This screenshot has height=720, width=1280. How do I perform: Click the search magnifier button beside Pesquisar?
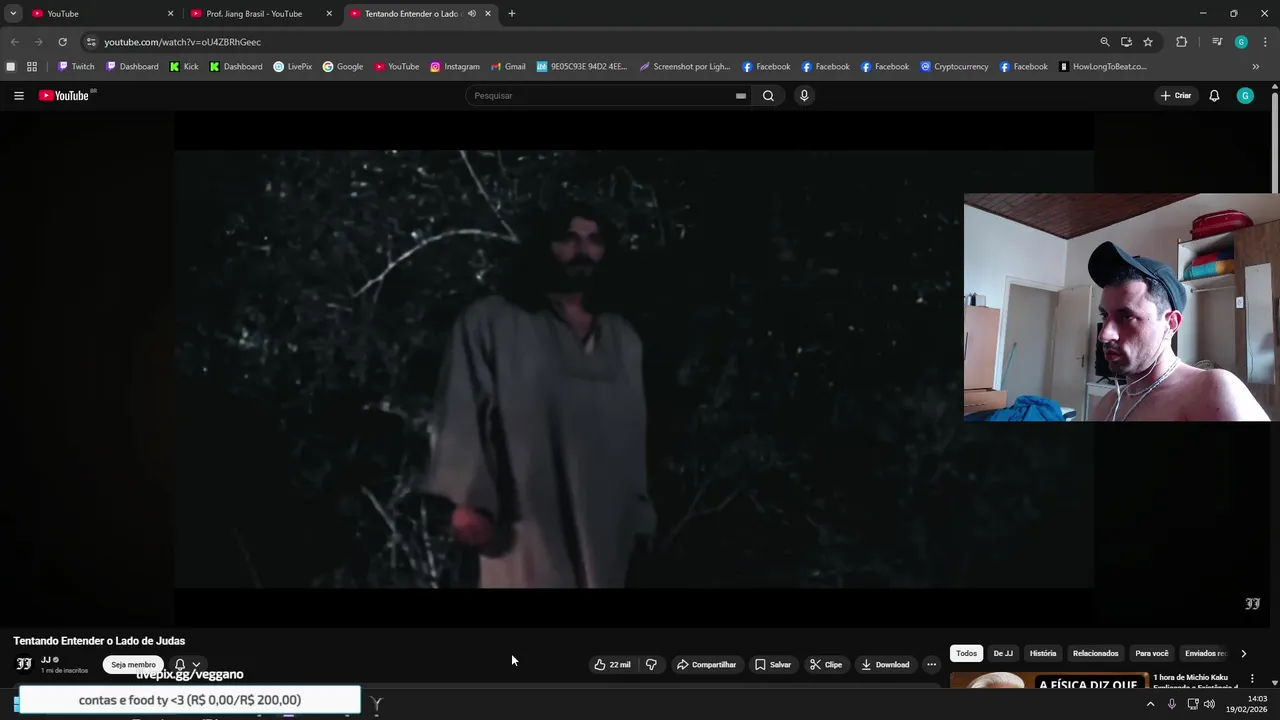768,96
